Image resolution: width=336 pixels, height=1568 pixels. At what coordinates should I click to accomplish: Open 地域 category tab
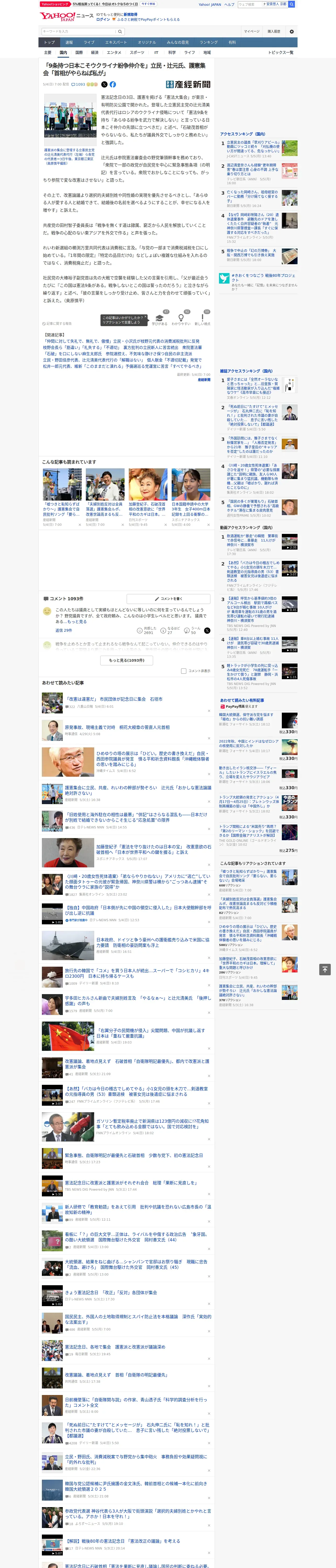207,52
